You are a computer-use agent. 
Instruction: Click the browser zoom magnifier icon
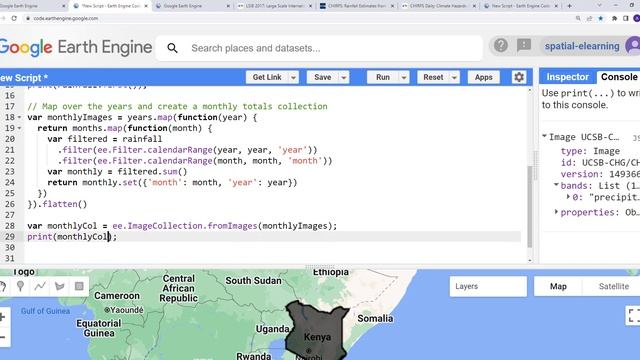[x=578, y=18]
